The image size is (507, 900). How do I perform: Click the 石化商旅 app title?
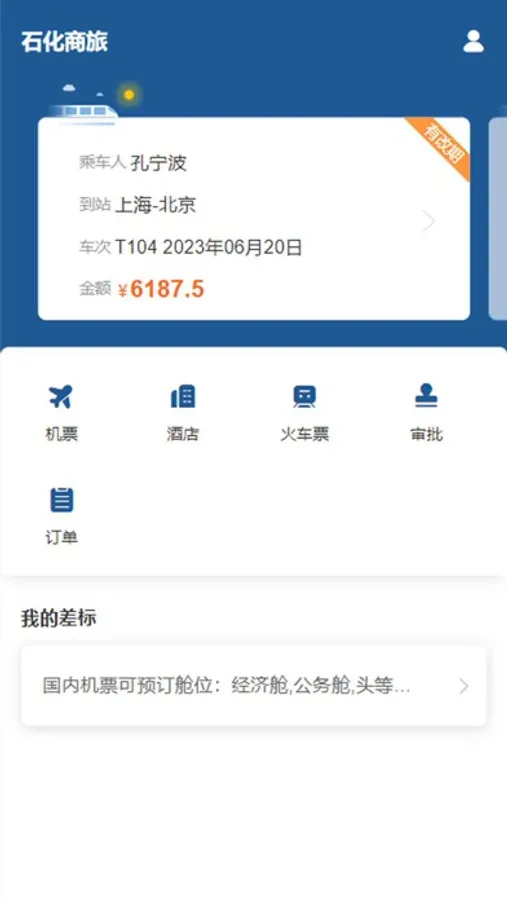(65, 42)
